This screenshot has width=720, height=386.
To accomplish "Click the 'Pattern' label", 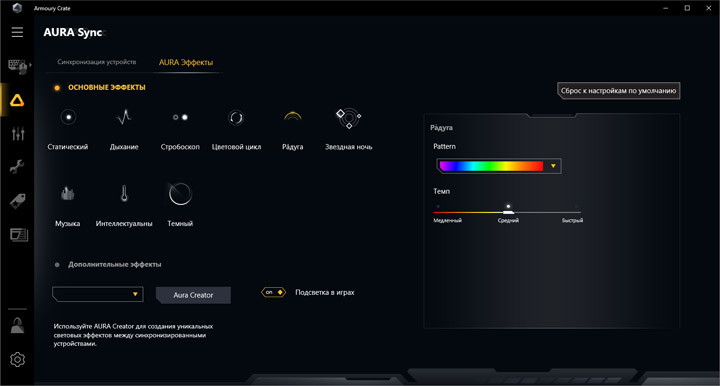I will pyautogui.click(x=444, y=146).
